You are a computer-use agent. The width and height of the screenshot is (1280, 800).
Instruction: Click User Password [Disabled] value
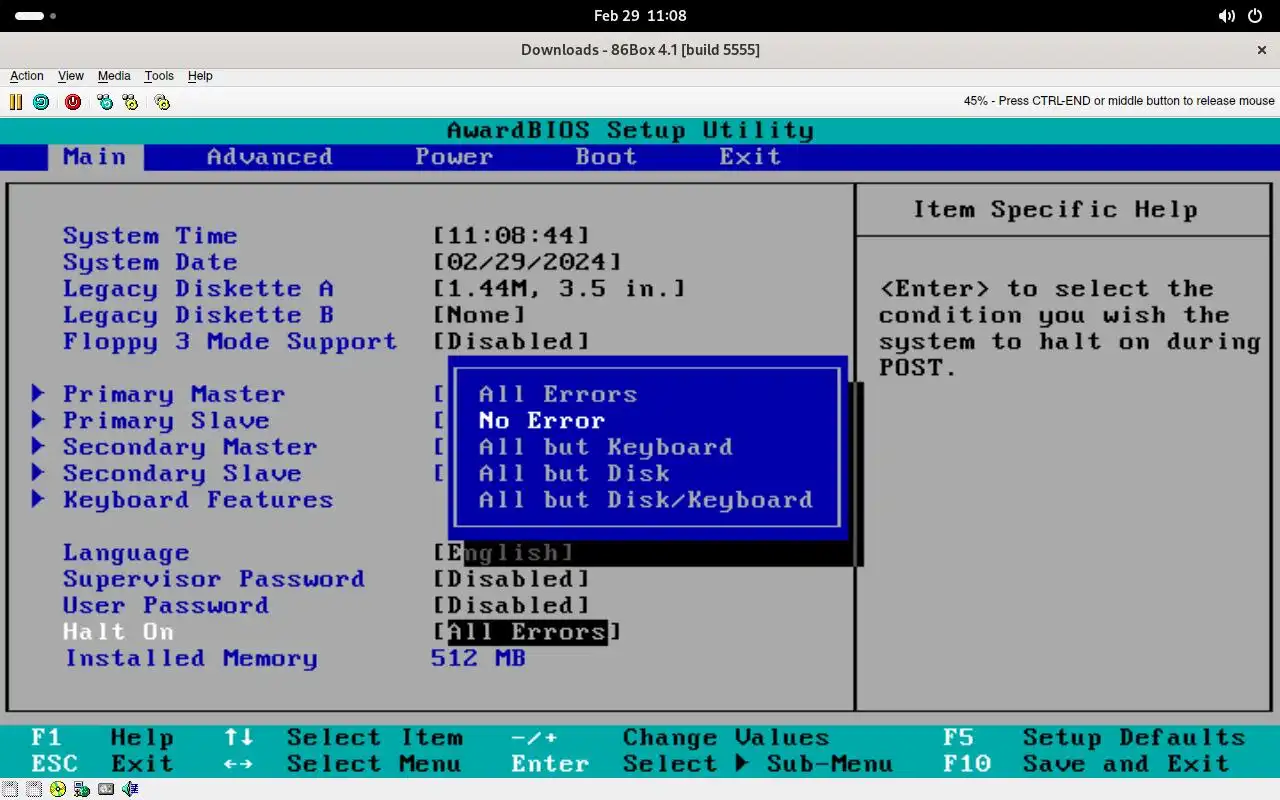(511, 606)
